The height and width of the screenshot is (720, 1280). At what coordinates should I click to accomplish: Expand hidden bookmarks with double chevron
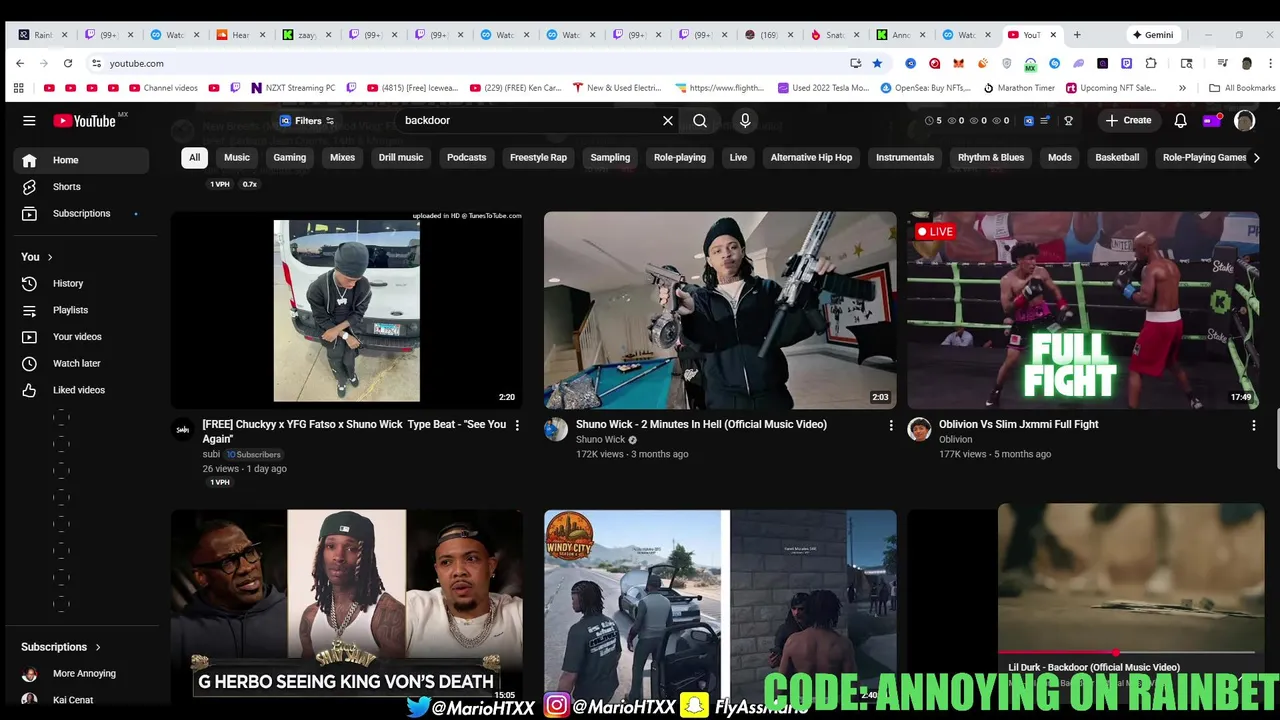tap(1182, 88)
